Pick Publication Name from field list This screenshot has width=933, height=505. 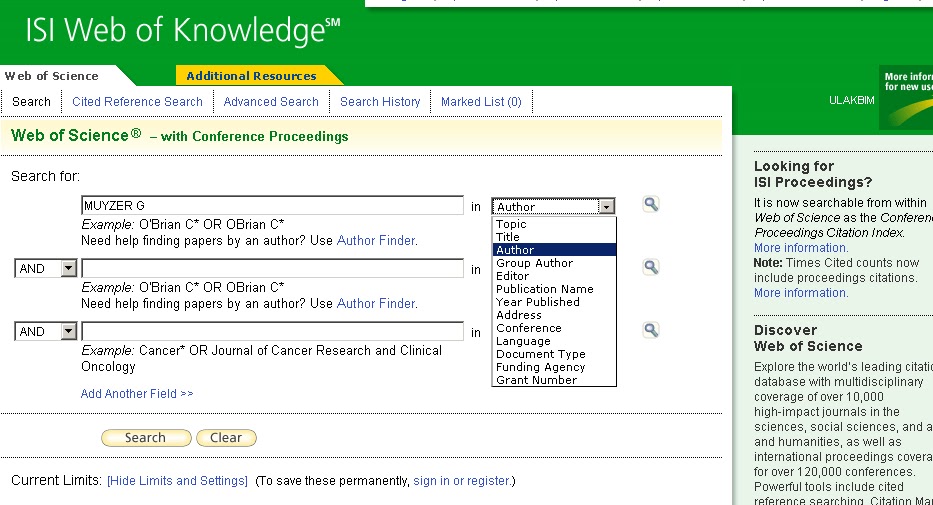pyautogui.click(x=554, y=289)
